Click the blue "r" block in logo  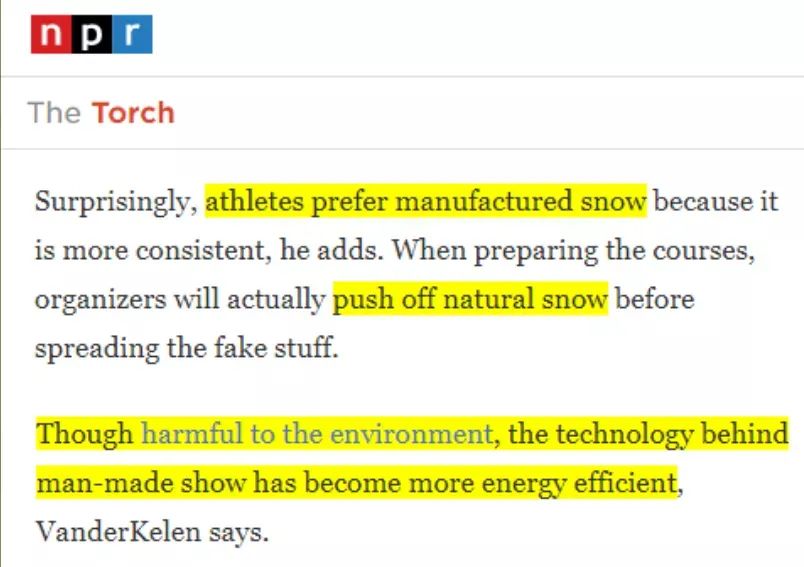tap(132, 35)
